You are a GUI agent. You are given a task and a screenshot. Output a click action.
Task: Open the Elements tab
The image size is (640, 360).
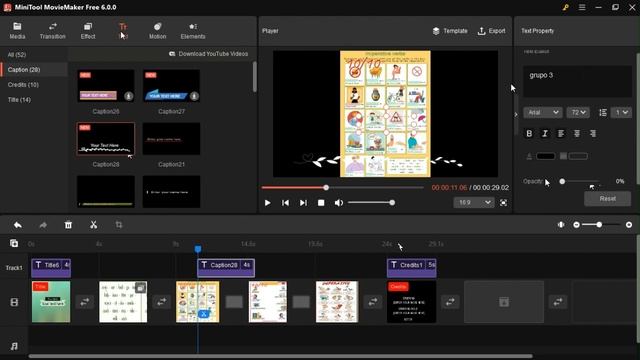tap(193, 31)
